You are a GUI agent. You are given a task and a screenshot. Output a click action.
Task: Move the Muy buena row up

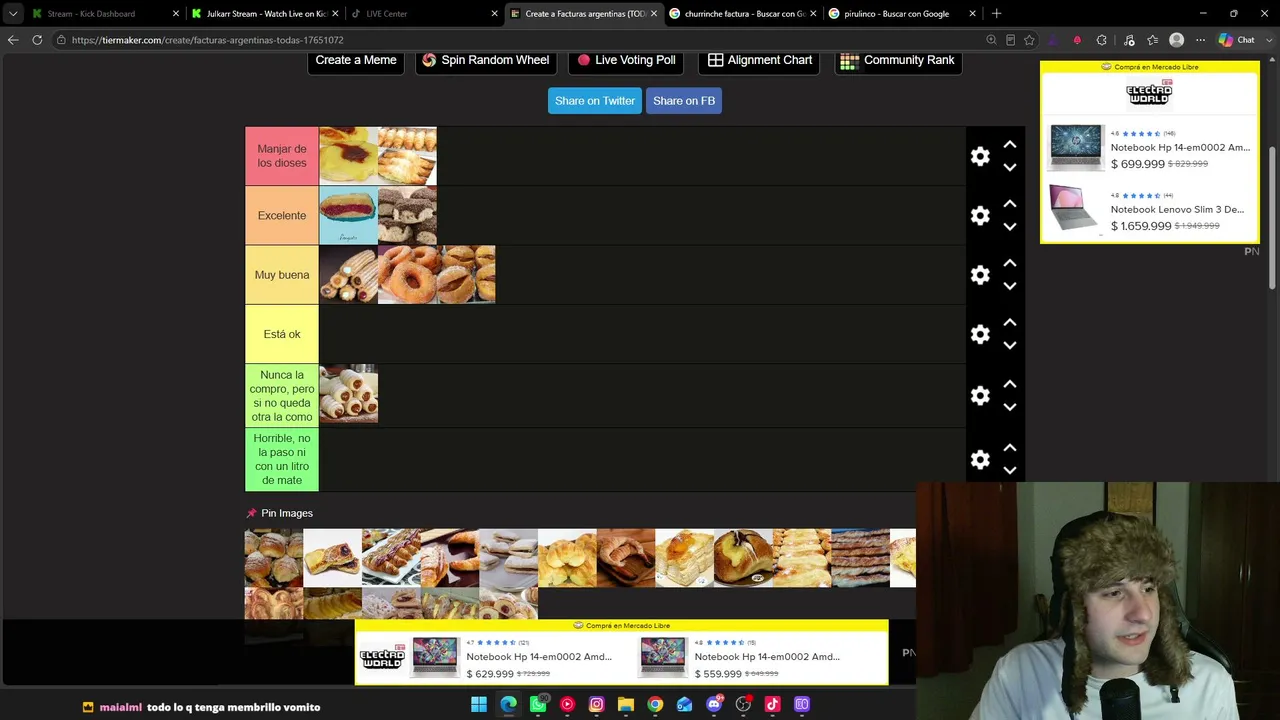pyautogui.click(x=1010, y=262)
